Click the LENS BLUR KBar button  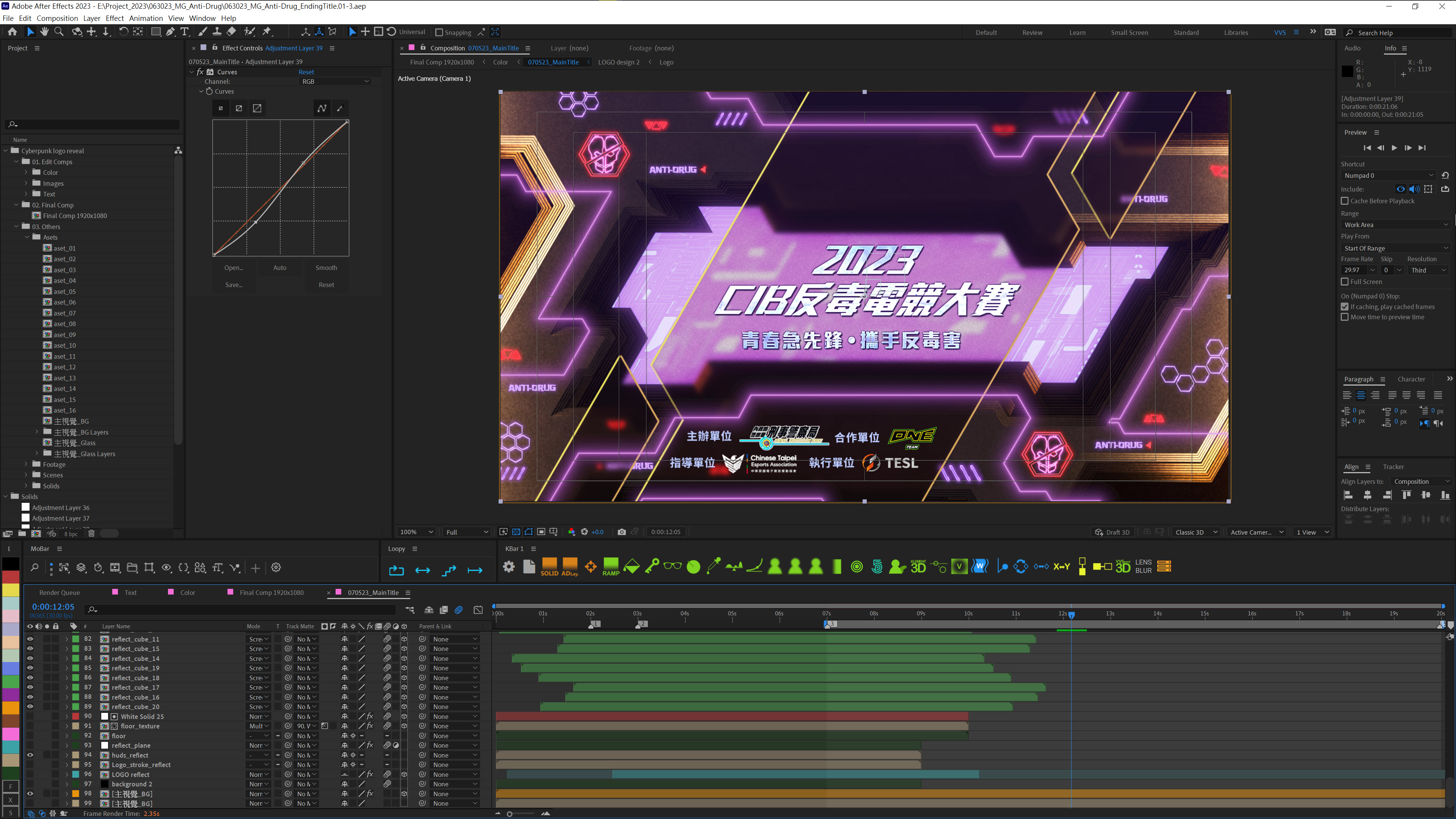(x=1143, y=566)
